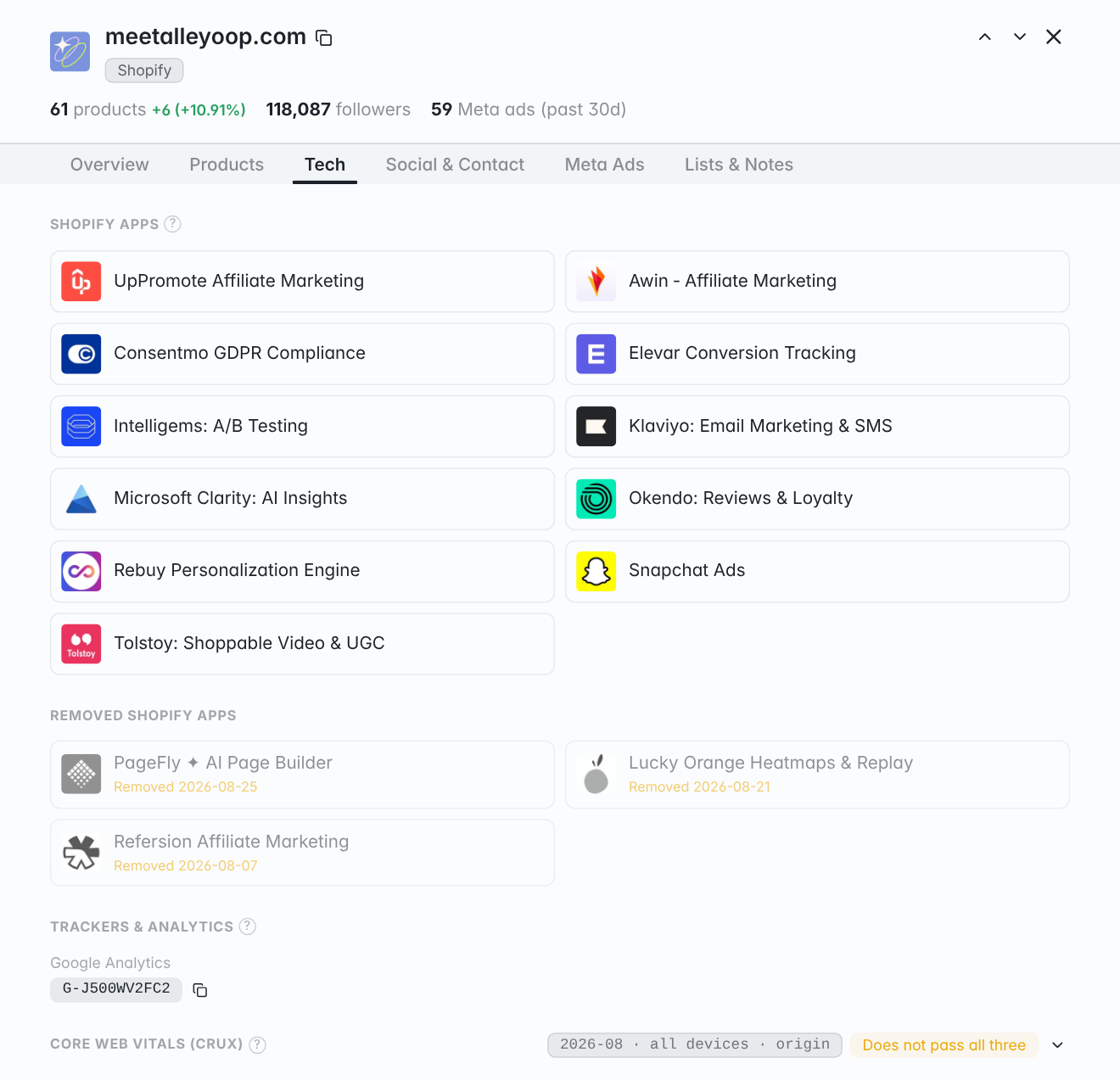Image resolution: width=1120 pixels, height=1080 pixels.
Task: Click the Rebuy infinity icon
Action: (x=81, y=572)
